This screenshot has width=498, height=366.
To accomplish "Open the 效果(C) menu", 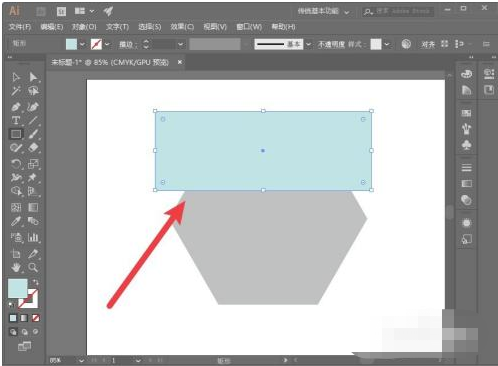I will pyautogui.click(x=182, y=27).
